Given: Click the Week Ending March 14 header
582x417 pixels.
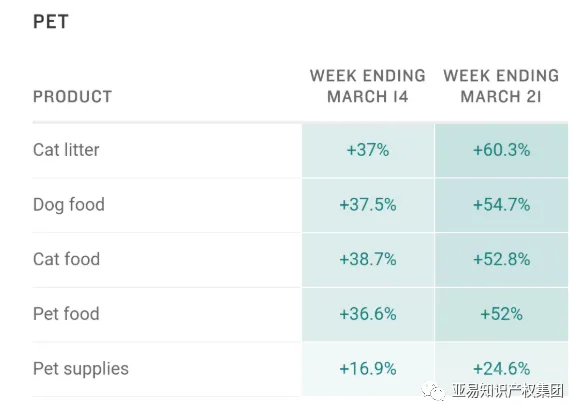Looking at the screenshot, I should tap(368, 86).
